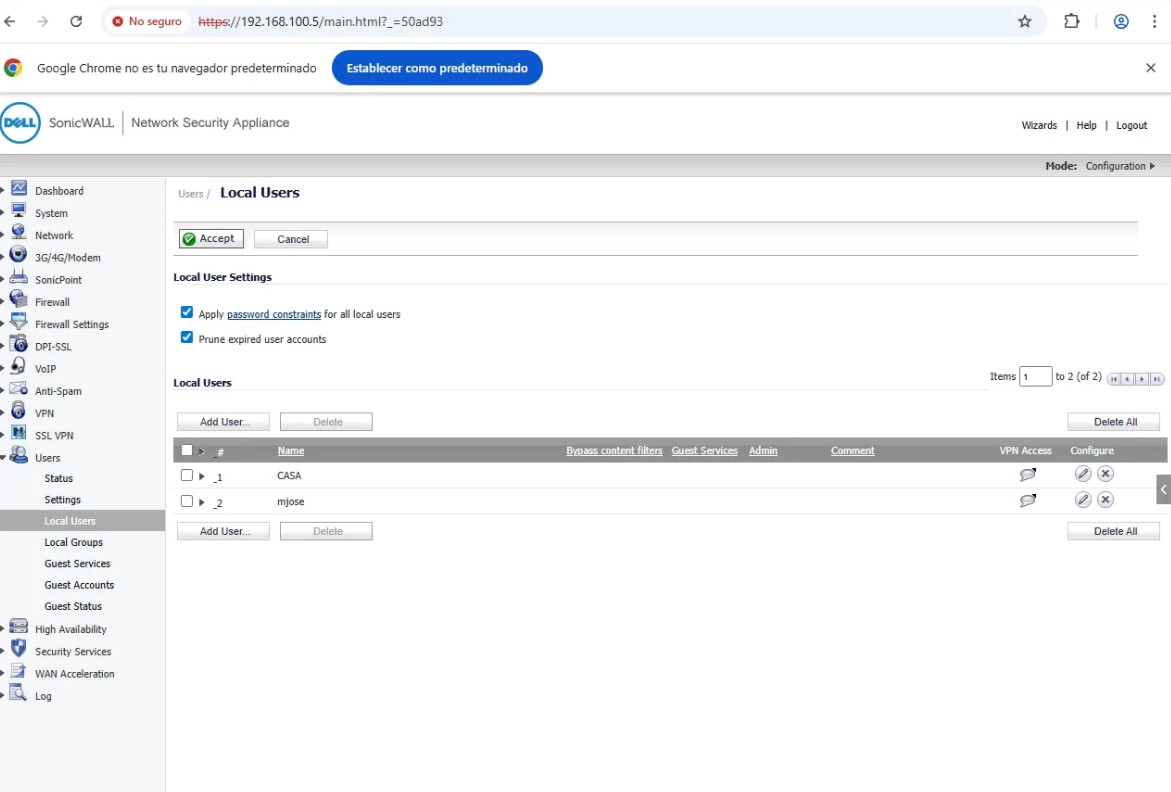Screen dimensions: 1171x792
Task: Disable Prune expired user accounts
Action: click(x=187, y=338)
